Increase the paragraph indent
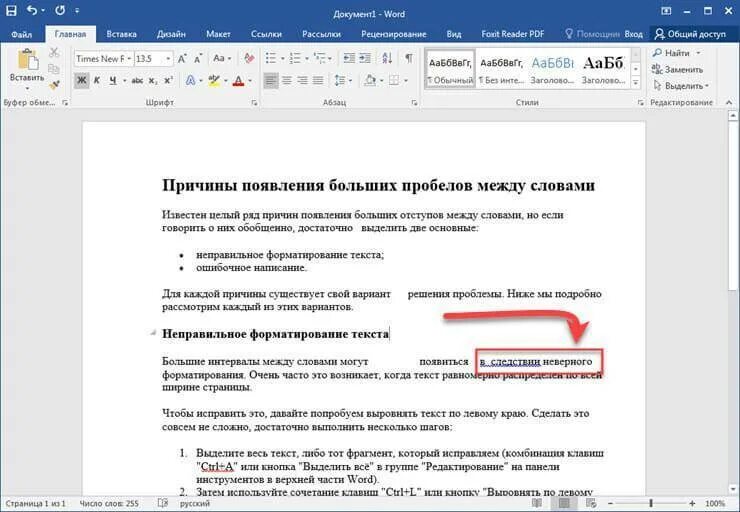This screenshot has height=512, width=740. point(365,59)
